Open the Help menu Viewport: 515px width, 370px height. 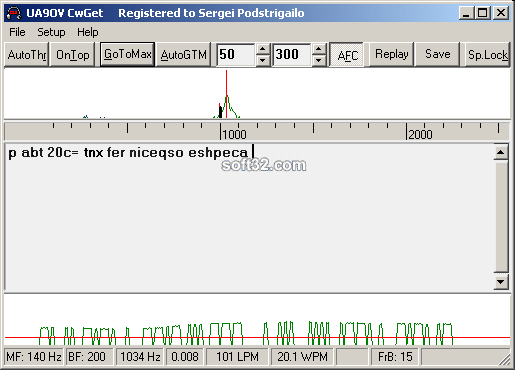click(88, 32)
